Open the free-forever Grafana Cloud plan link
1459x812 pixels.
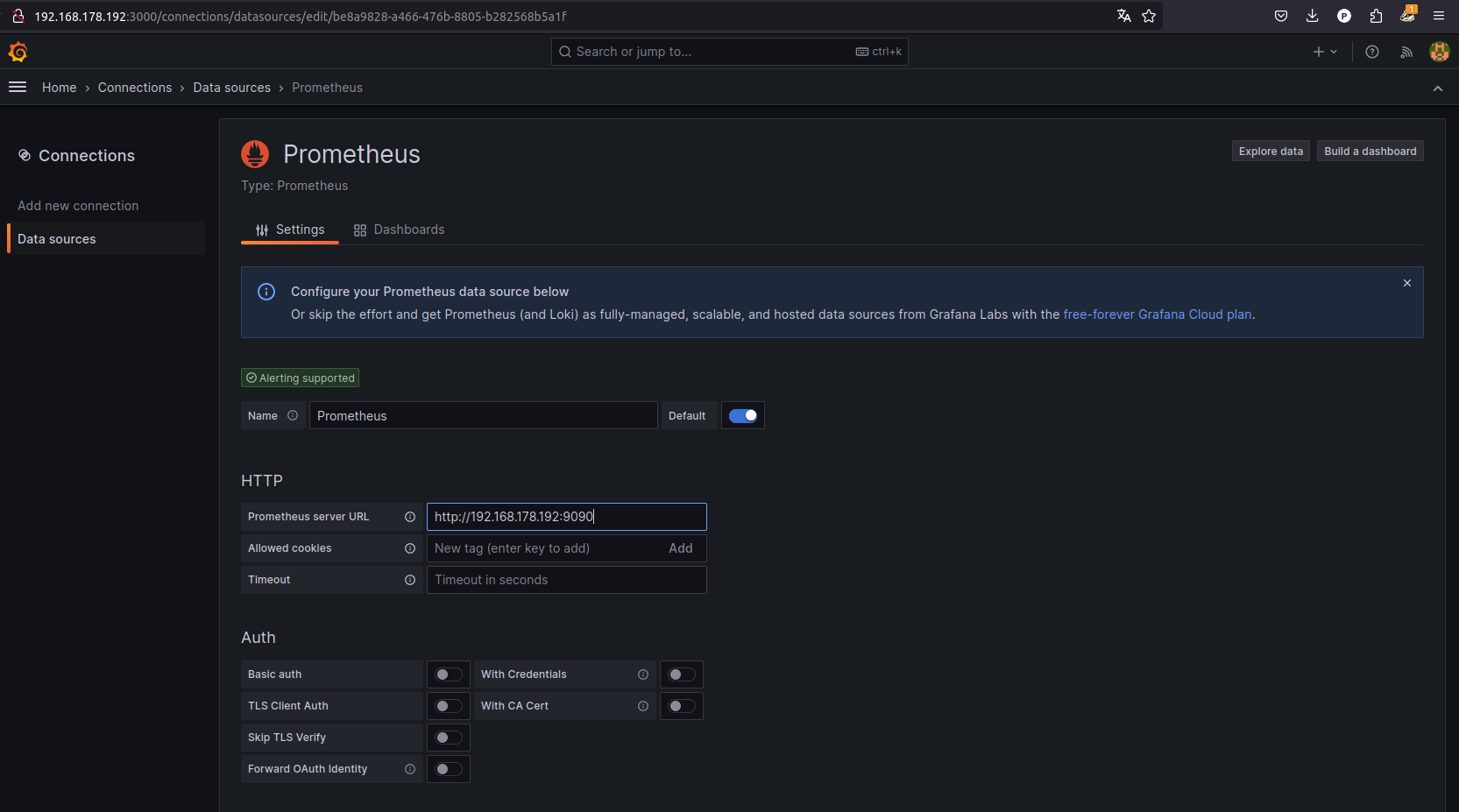pyautogui.click(x=1157, y=314)
